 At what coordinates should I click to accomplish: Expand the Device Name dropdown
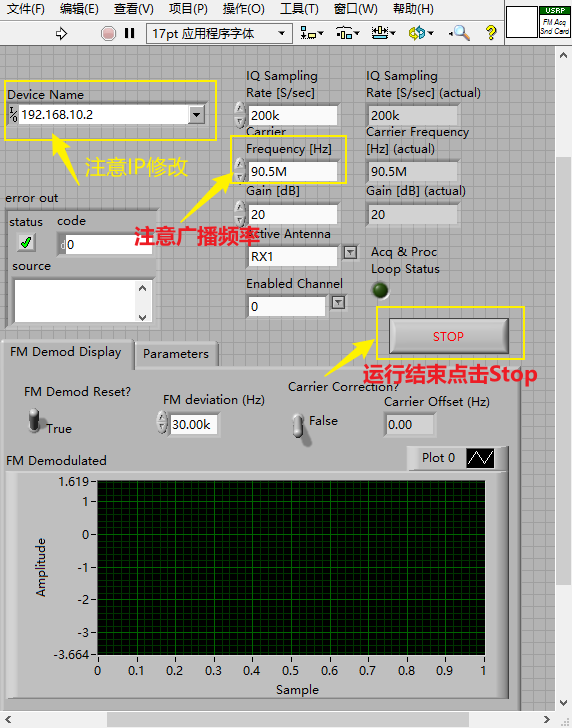pyautogui.click(x=197, y=115)
